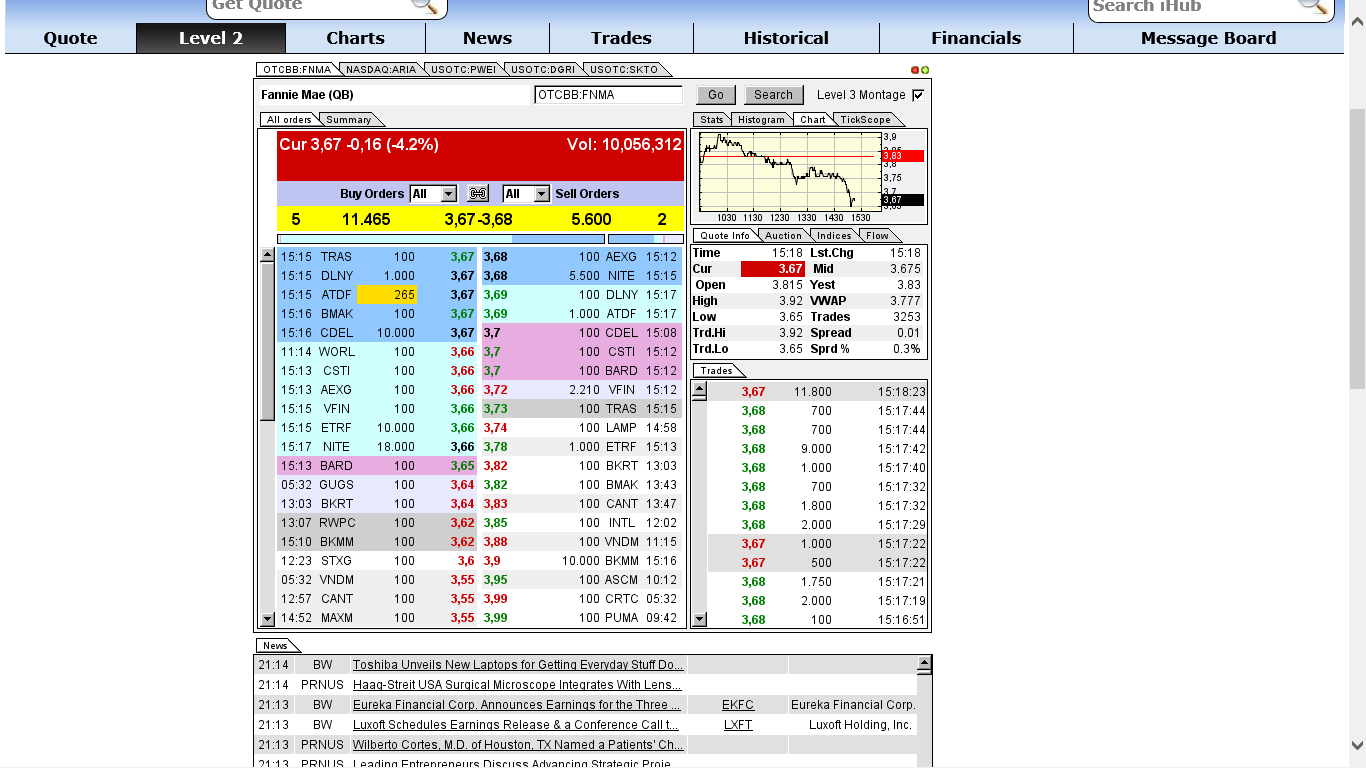Select the WORL buy order row
This screenshot has width=1366, height=768.
(378, 352)
